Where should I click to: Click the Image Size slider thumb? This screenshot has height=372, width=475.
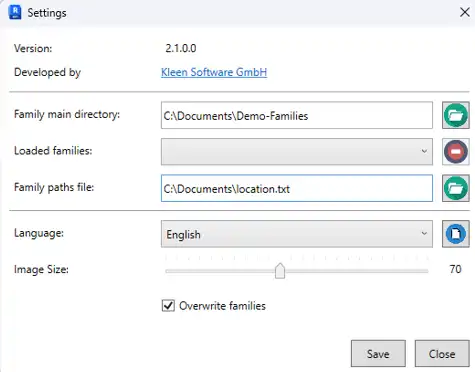click(280, 270)
